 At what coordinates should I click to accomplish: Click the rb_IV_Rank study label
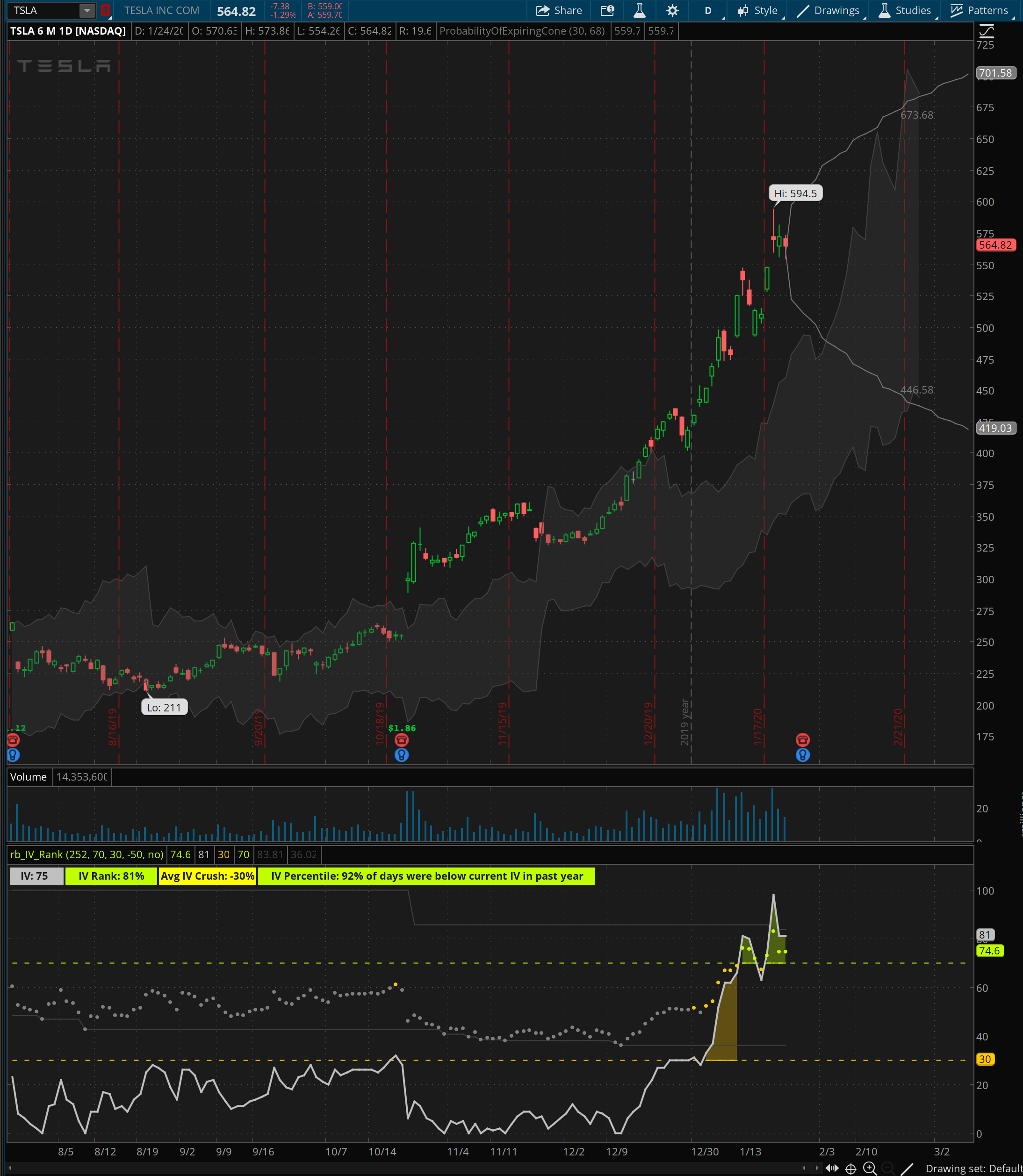(87, 854)
